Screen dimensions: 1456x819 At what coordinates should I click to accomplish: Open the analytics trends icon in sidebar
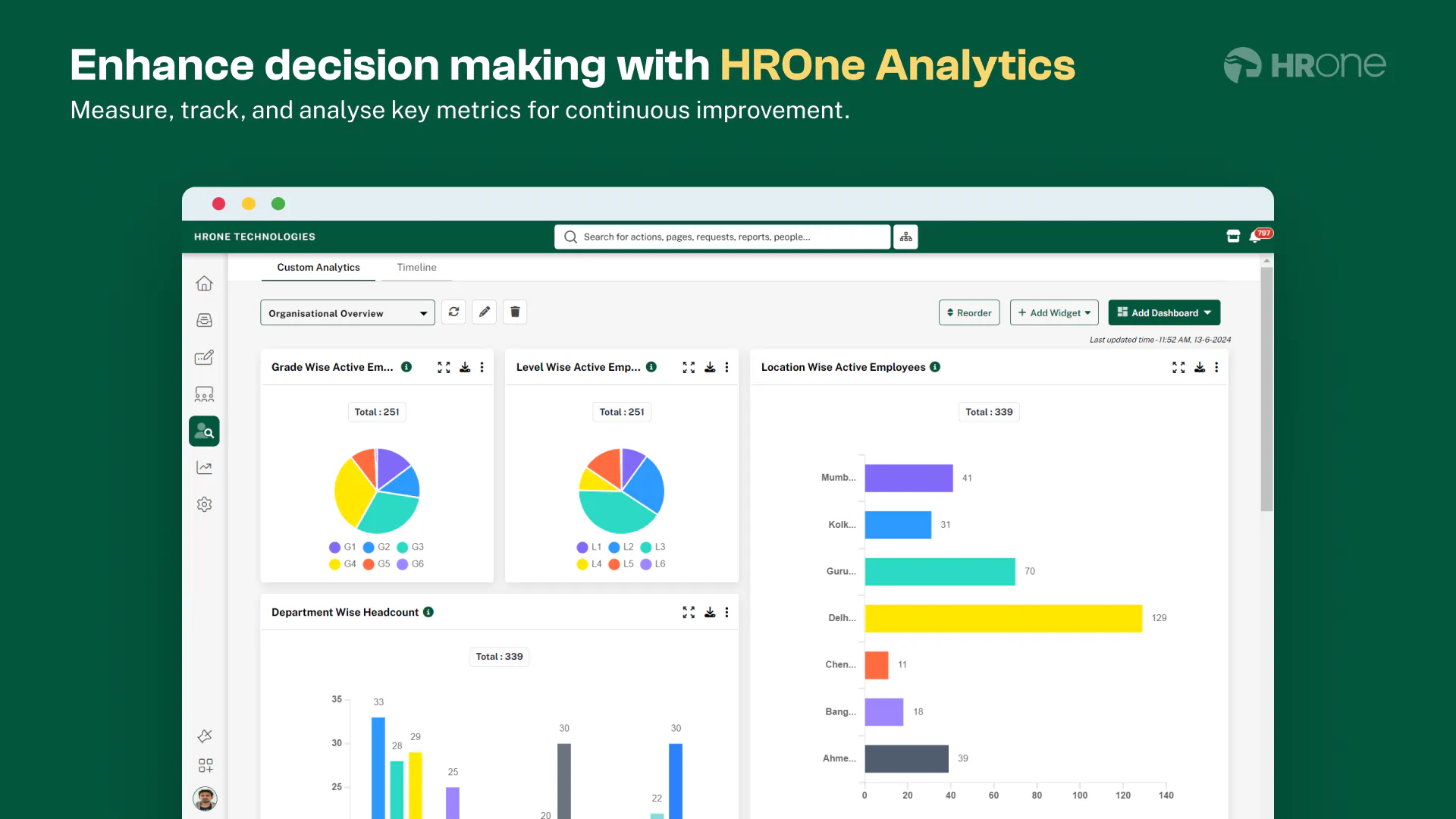point(204,466)
